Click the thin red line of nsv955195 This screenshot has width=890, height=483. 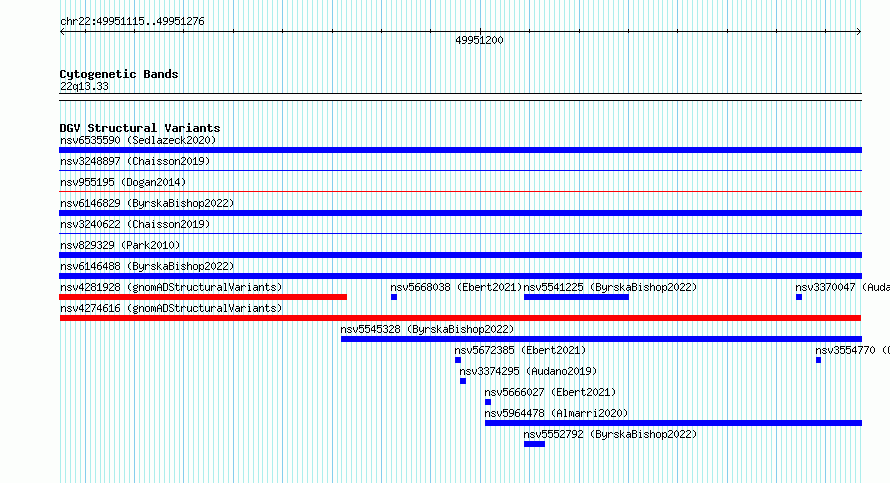[460, 192]
